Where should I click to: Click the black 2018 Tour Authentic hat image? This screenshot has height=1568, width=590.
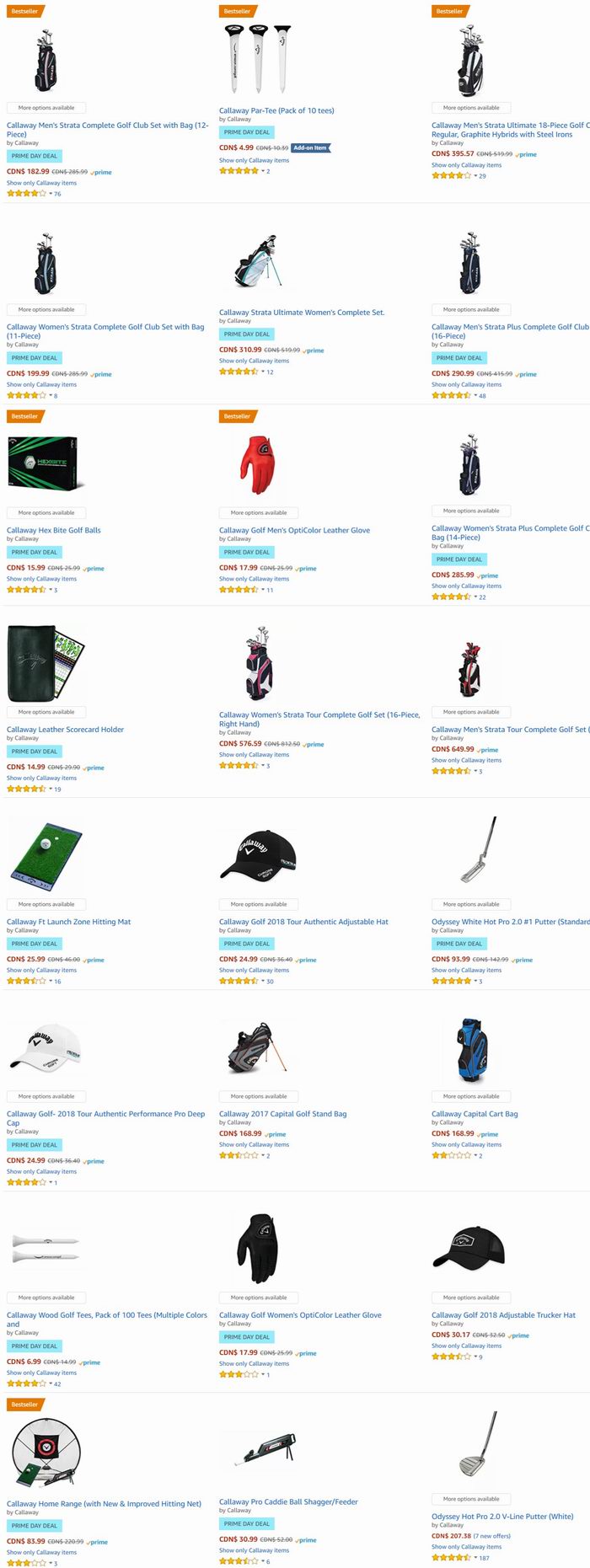pyautogui.click(x=258, y=855)
